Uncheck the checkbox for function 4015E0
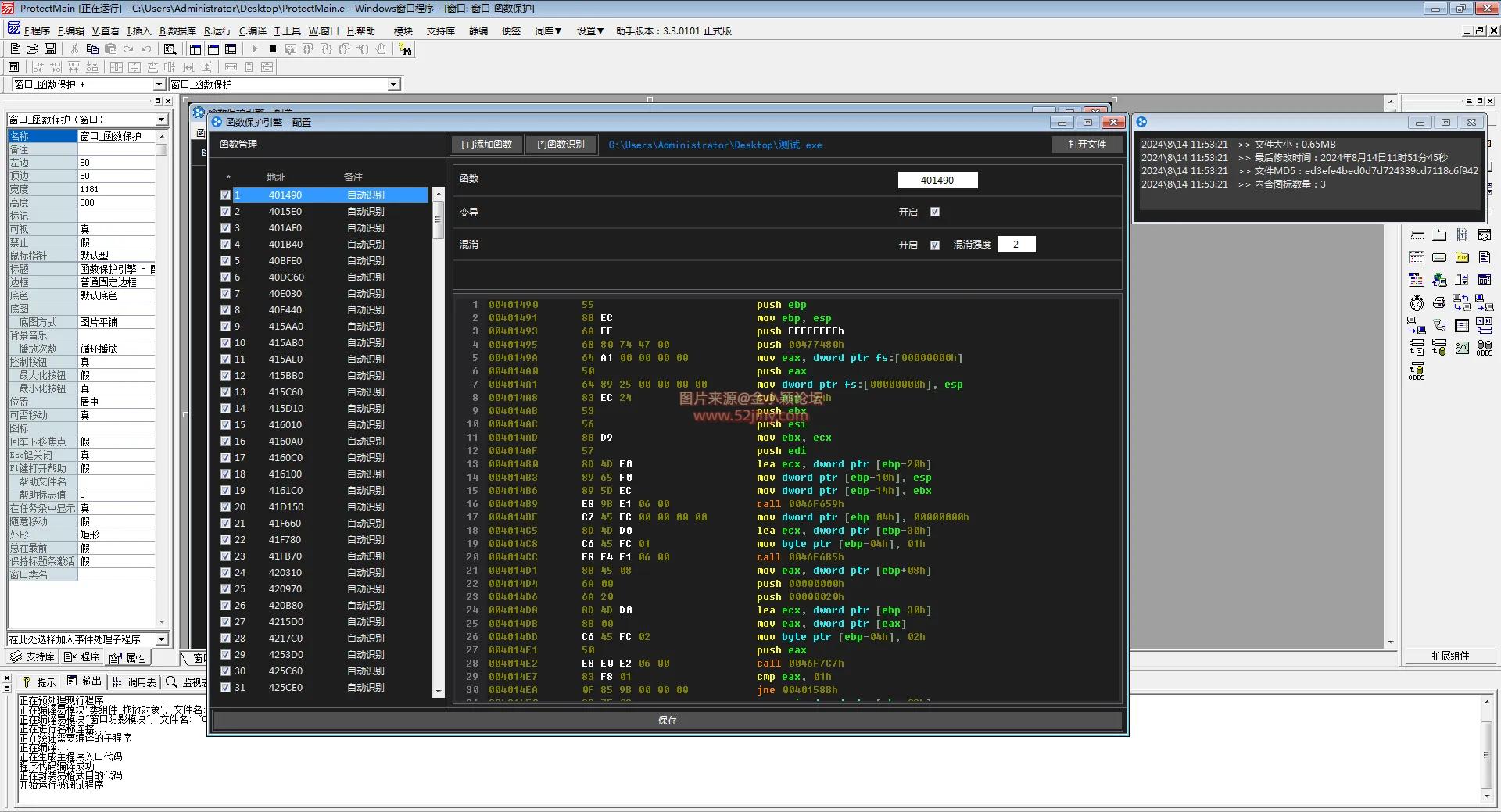Screen dimensions: 1501x812 point(225,212)
